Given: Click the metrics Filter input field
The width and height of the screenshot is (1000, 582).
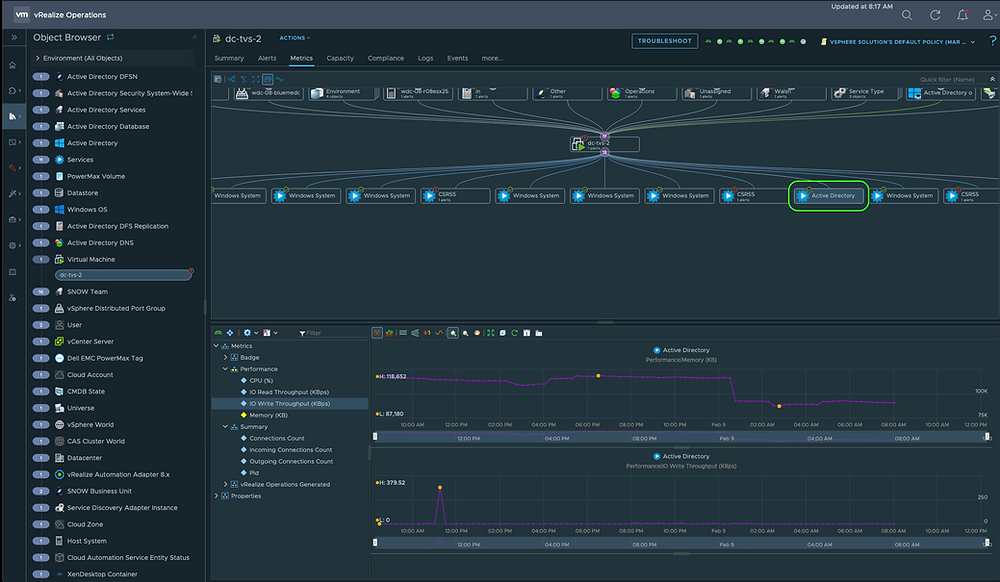Looking at the screenshot, I should pyautogui.click(x=332, y=333).
